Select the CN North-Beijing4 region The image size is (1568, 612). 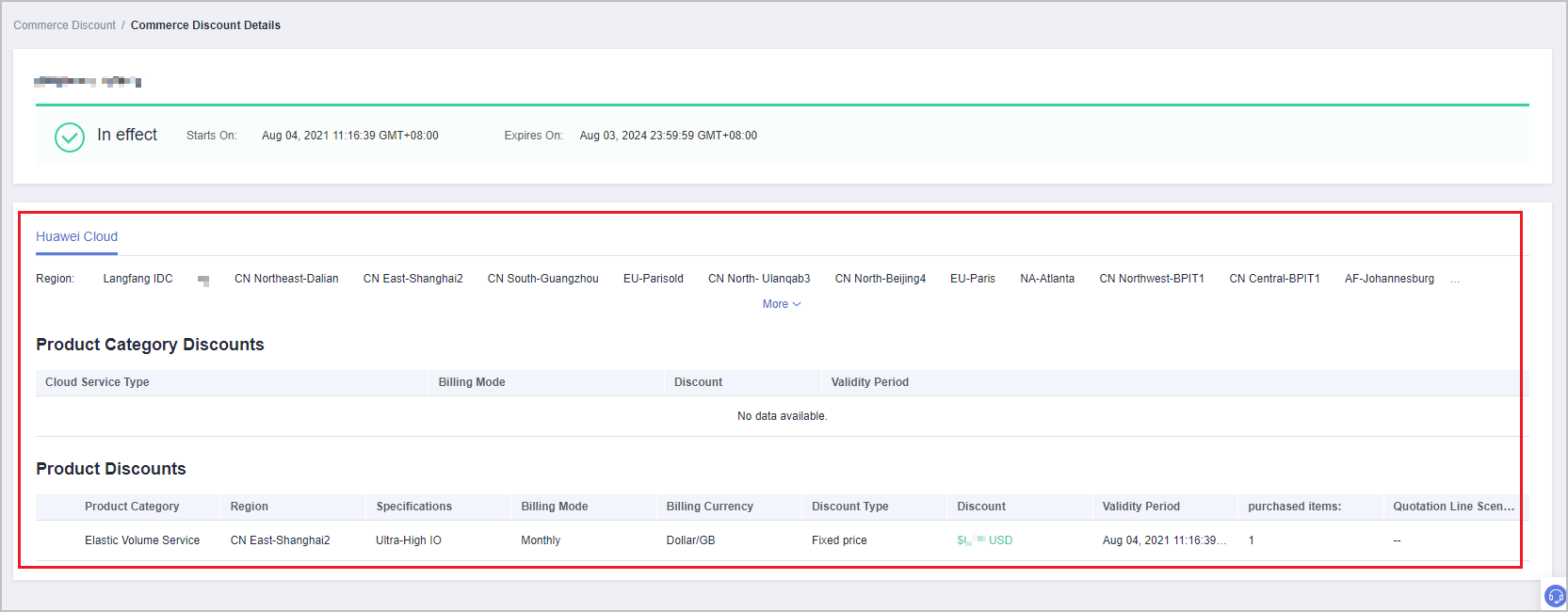coord(881,279)
